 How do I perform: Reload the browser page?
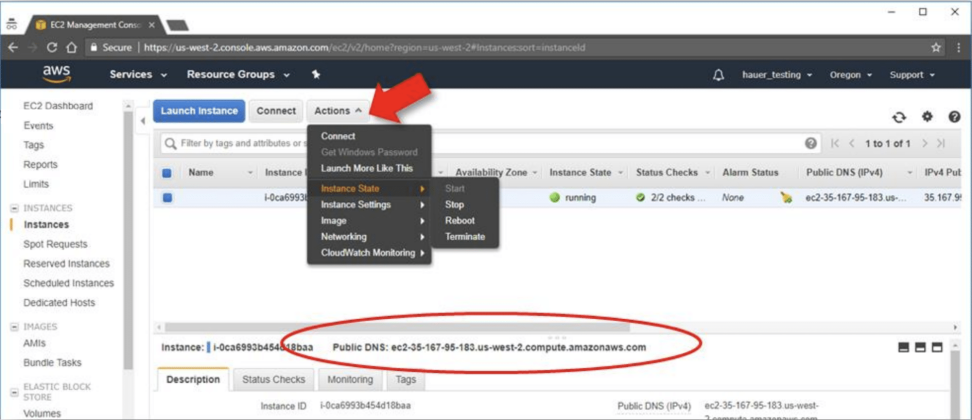[x=52, y=47]
